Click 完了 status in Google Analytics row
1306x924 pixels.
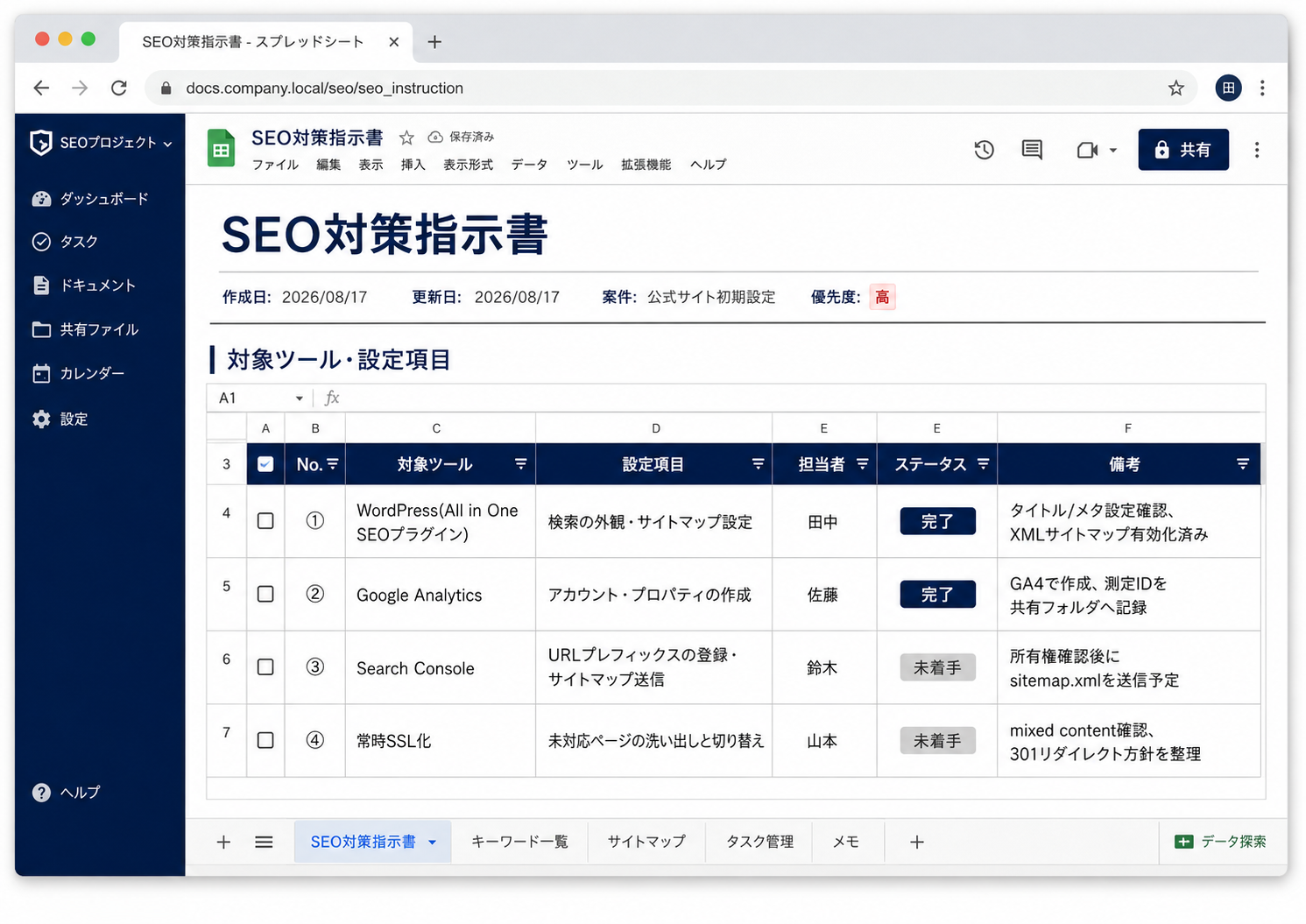[937, 595]
